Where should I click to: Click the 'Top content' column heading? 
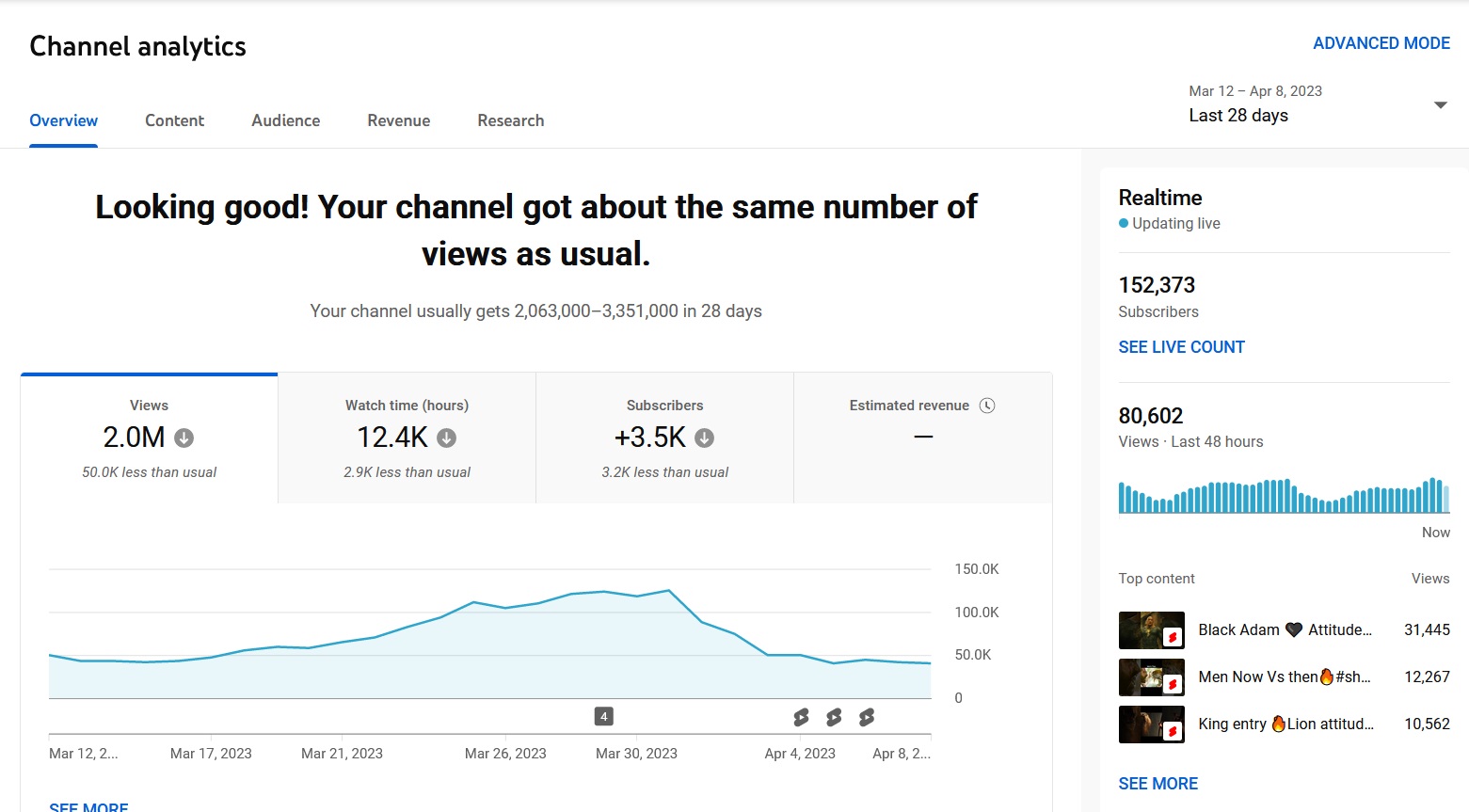(x=1157, y=579)
